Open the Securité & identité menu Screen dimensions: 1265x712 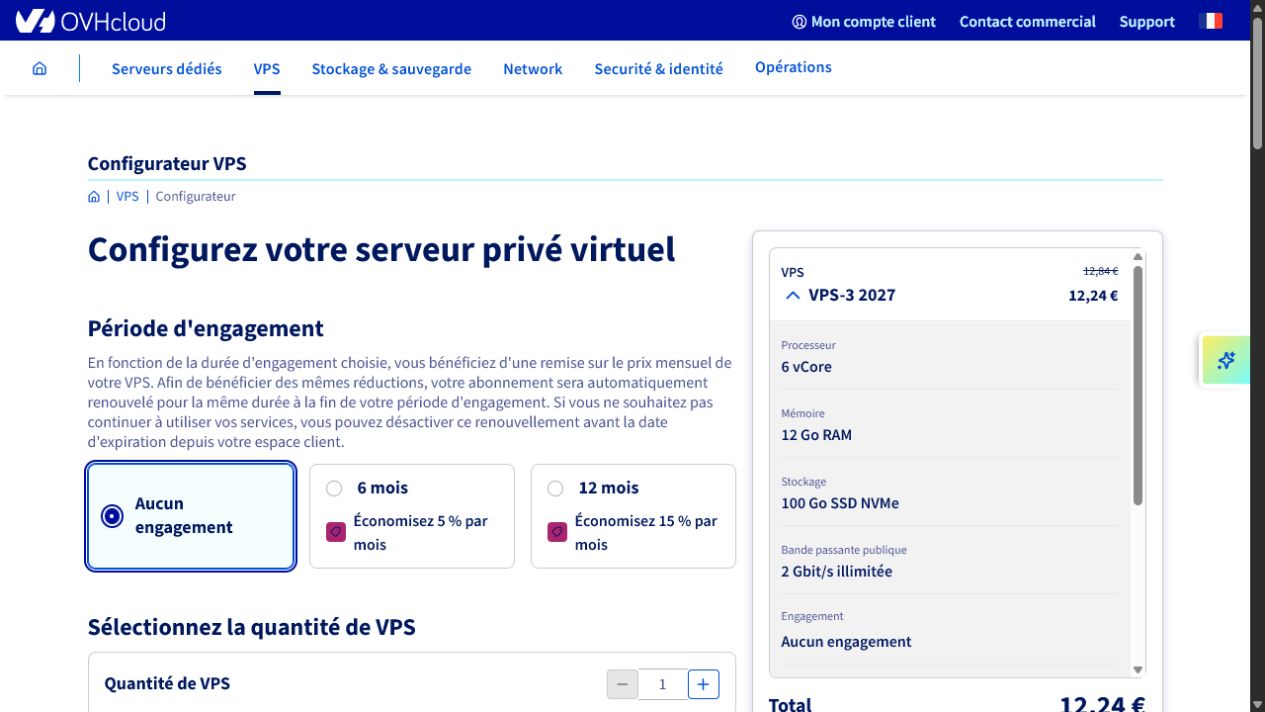(659, 69)
